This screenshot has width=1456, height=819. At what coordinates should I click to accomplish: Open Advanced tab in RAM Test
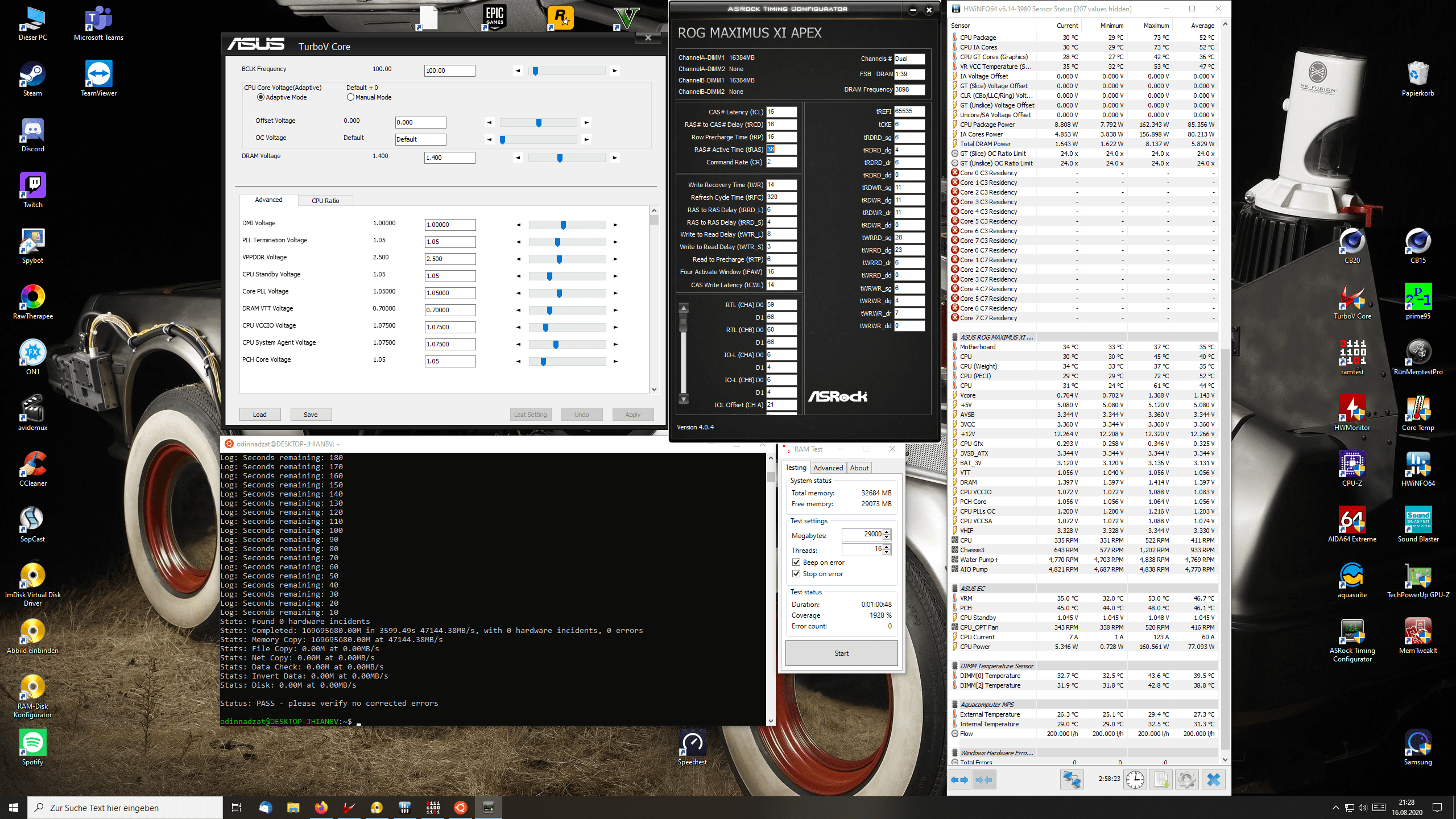(828, 468)
